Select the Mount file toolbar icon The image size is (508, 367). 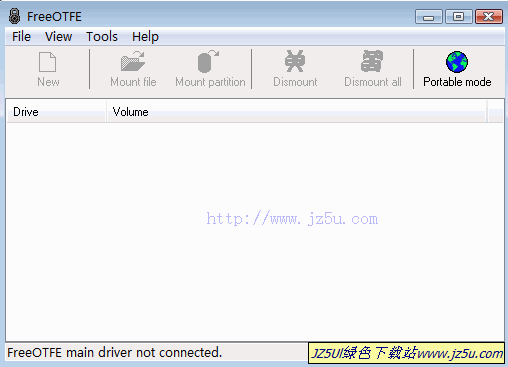pos(133,61)
